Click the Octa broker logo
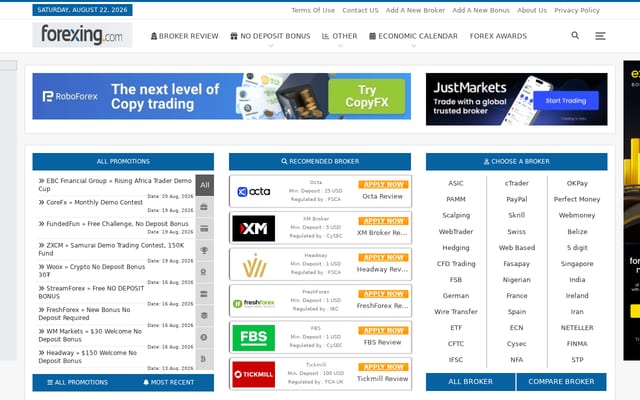 253,191
